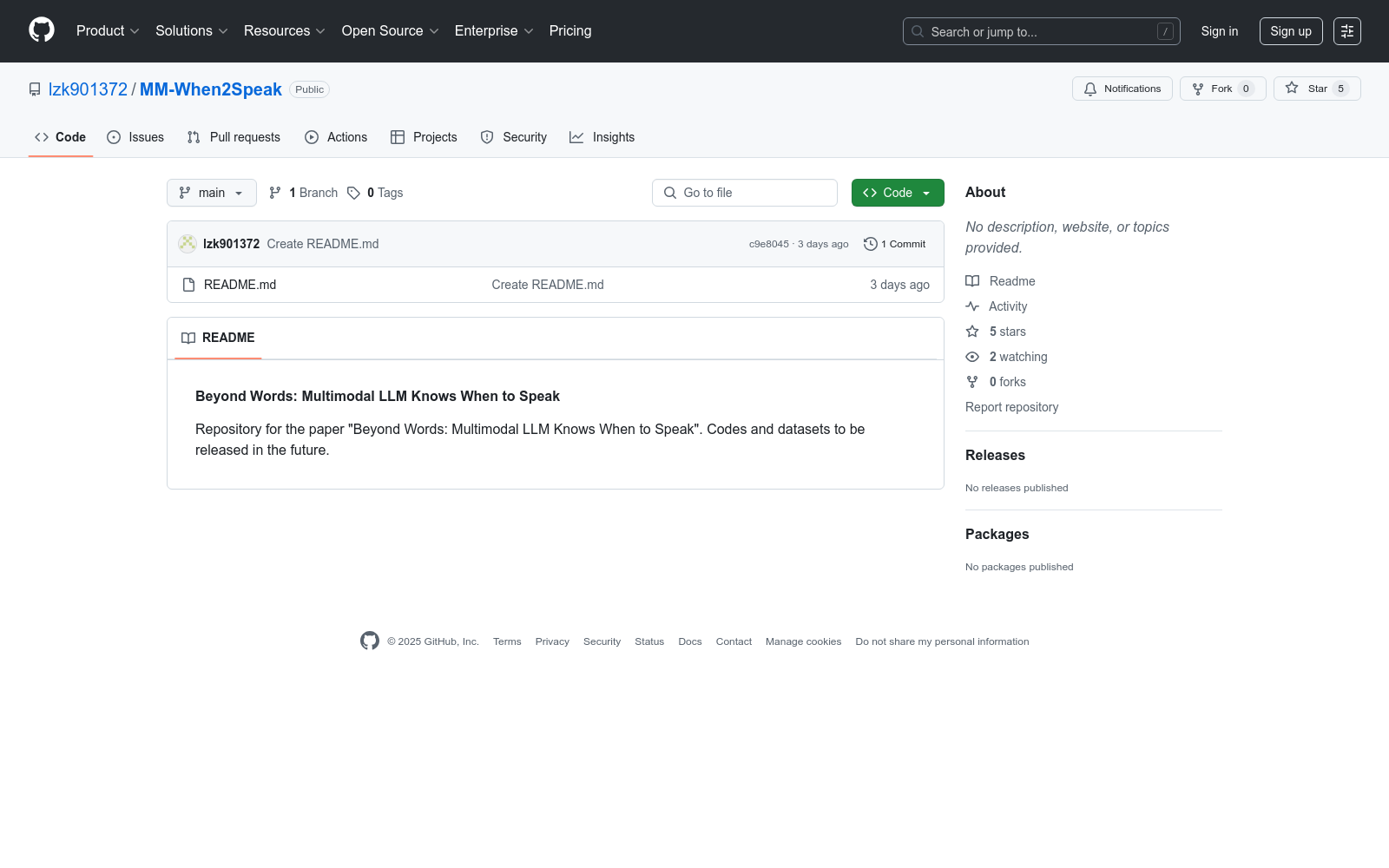View the 2 watching link

point(1006,357)
